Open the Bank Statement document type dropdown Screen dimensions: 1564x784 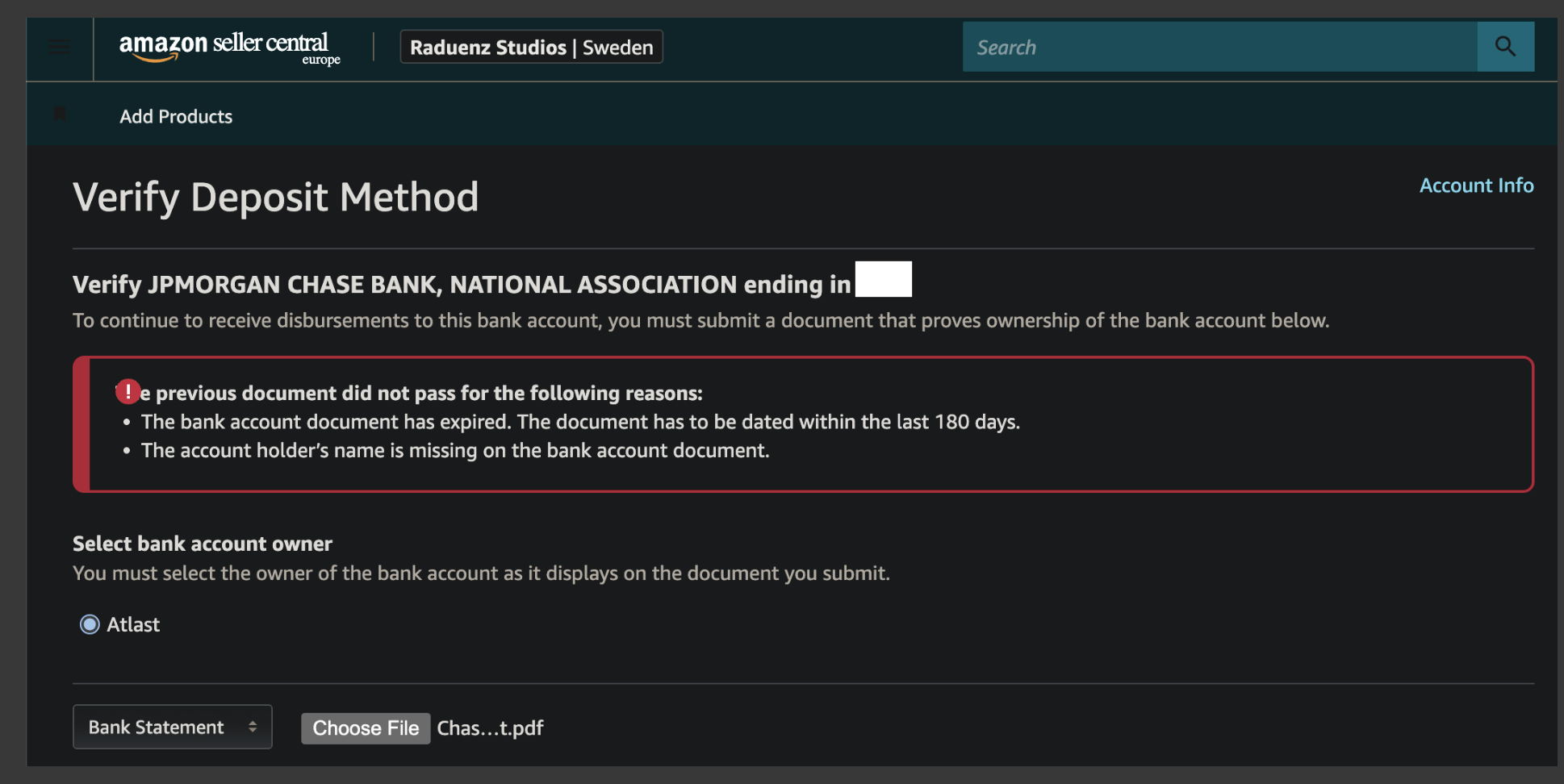pos(173,727)
